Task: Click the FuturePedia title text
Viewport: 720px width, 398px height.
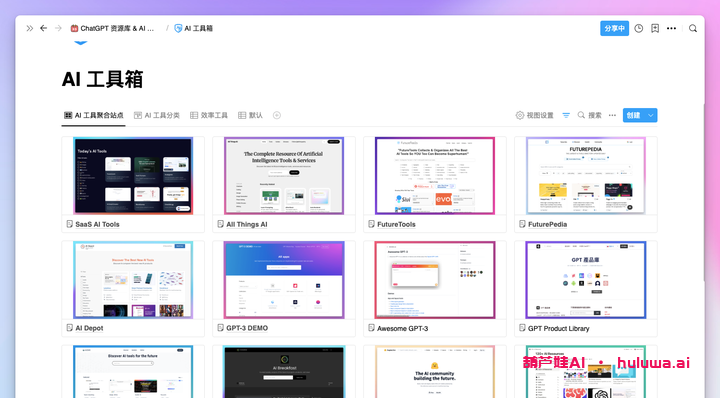Action: point(547,224)
